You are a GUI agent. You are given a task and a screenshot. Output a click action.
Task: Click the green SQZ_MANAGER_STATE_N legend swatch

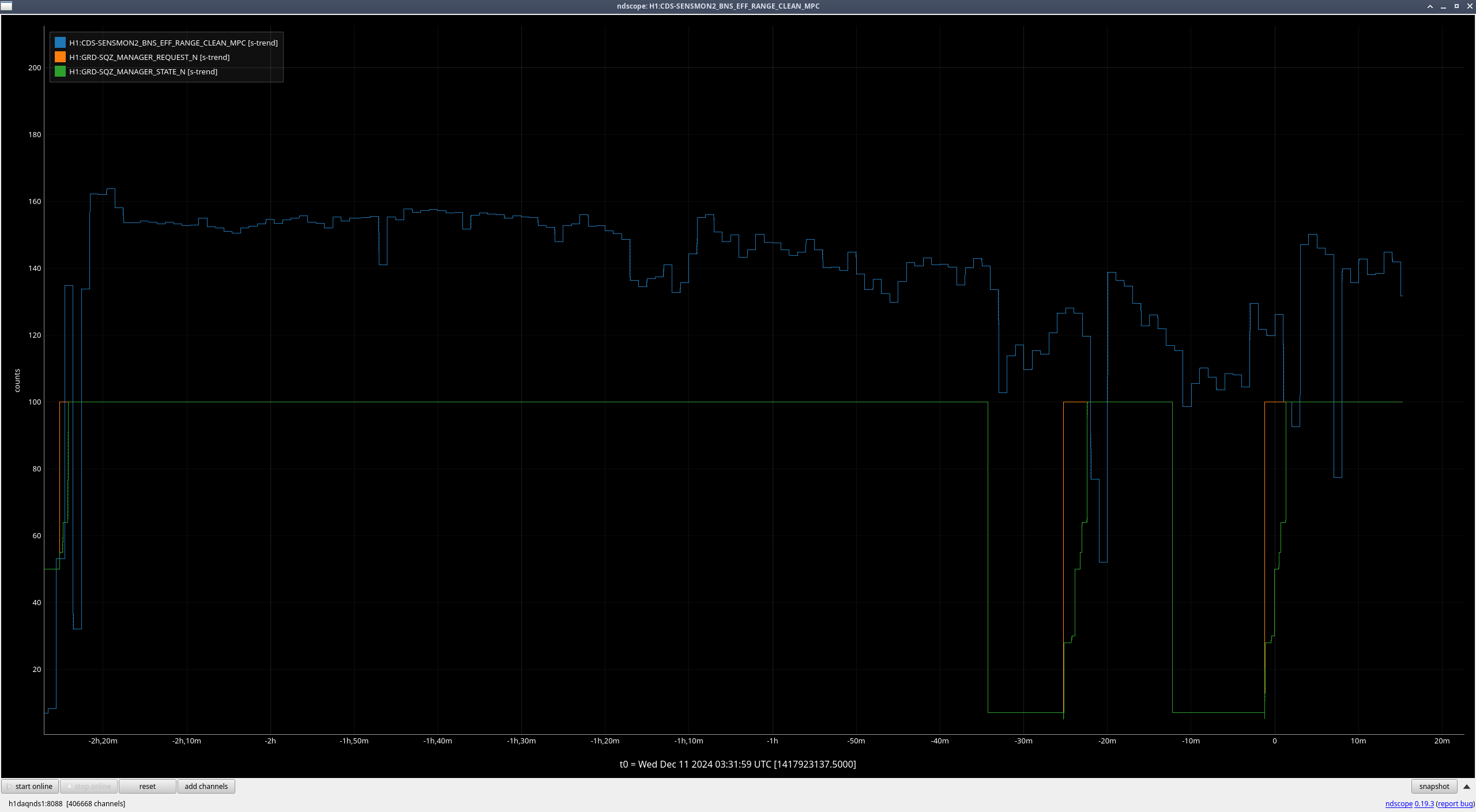(x=60, y=71)
